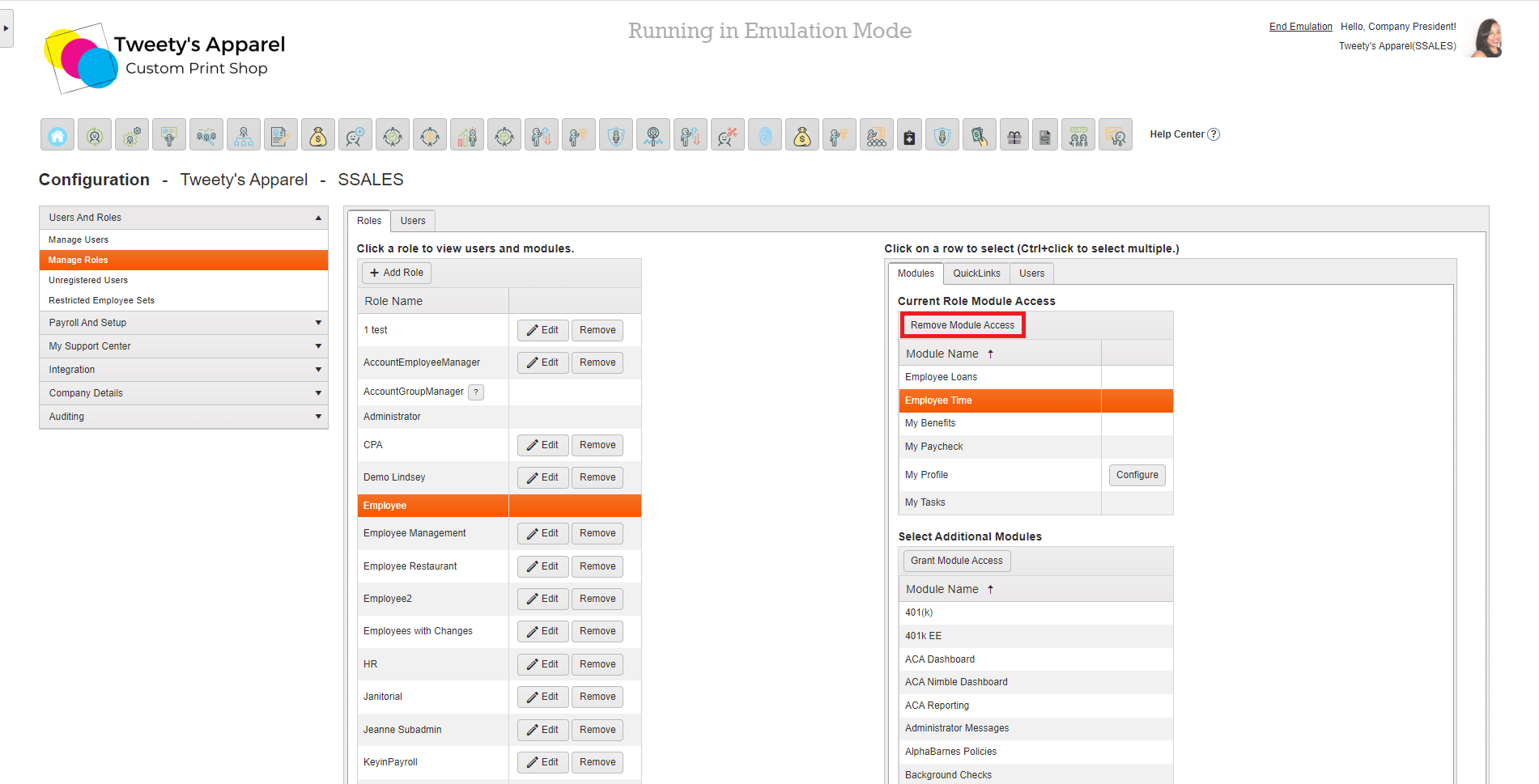Screen dimensions: 1539x784
Task: Select the Administrator role row
Action: (x=500, y=417)
